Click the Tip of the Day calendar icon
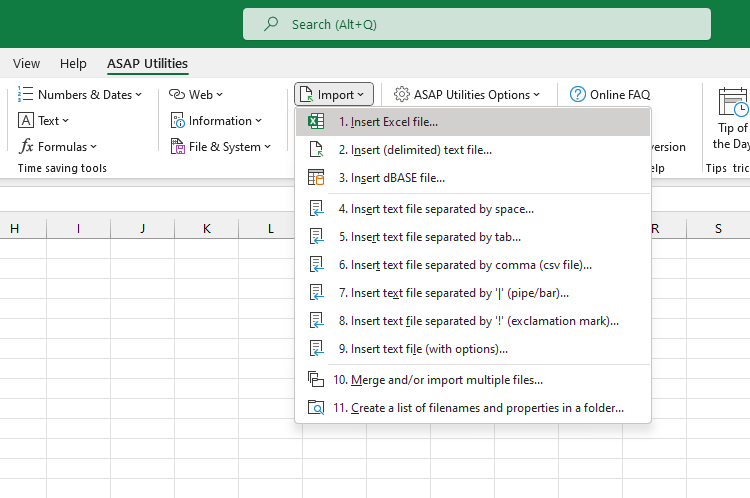Image resolution: width=750 pixels, height=498 pixels. tap(733, 101)
